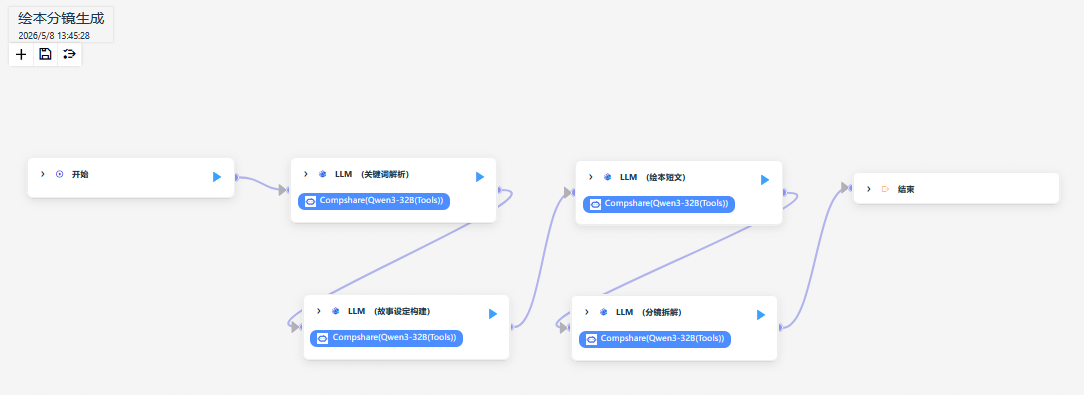Select the LLM (分镜拆解) node title
This screenshot has width=1084, height=395.
coord(649,312)
